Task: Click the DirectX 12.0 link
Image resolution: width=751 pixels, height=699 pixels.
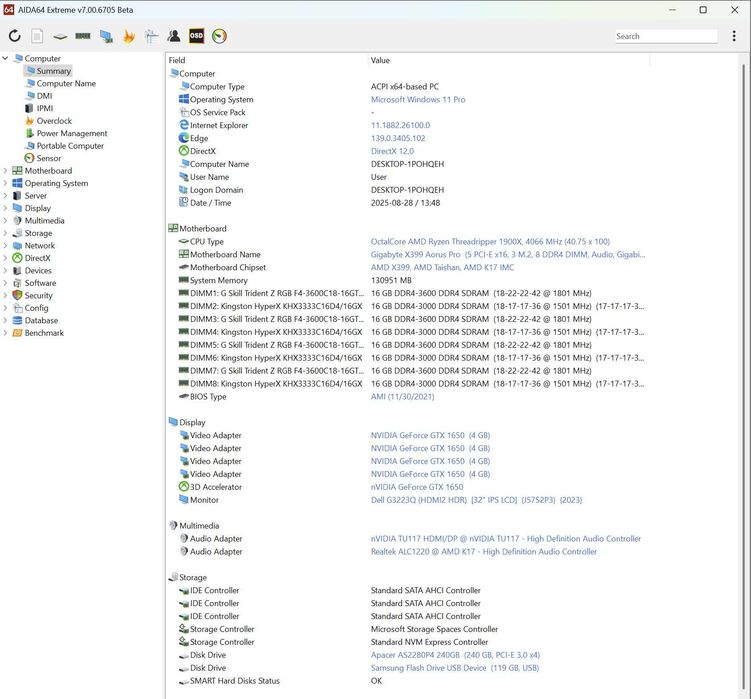Action: tap(392, 151)
